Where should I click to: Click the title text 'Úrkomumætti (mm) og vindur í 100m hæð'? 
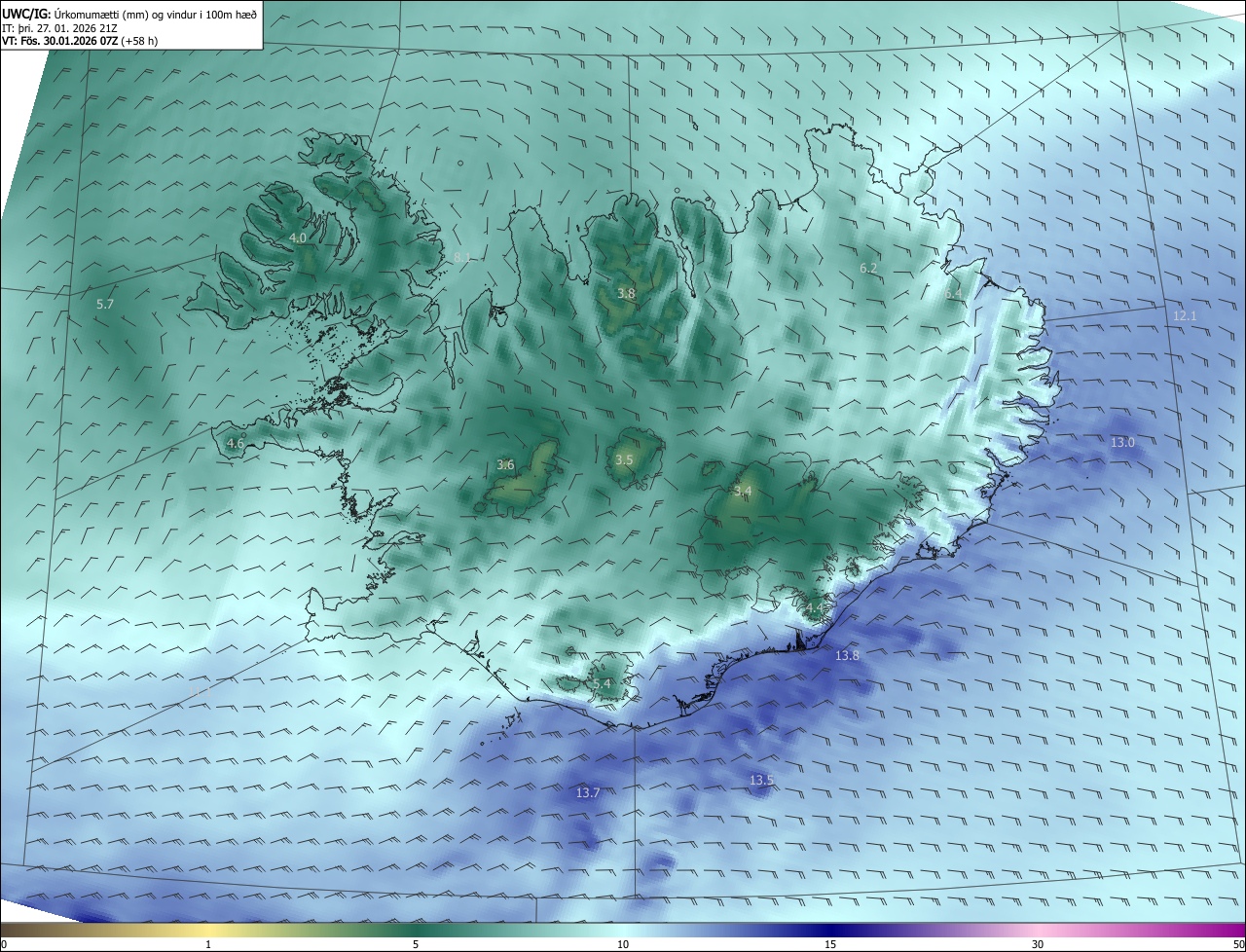[154, 14]
